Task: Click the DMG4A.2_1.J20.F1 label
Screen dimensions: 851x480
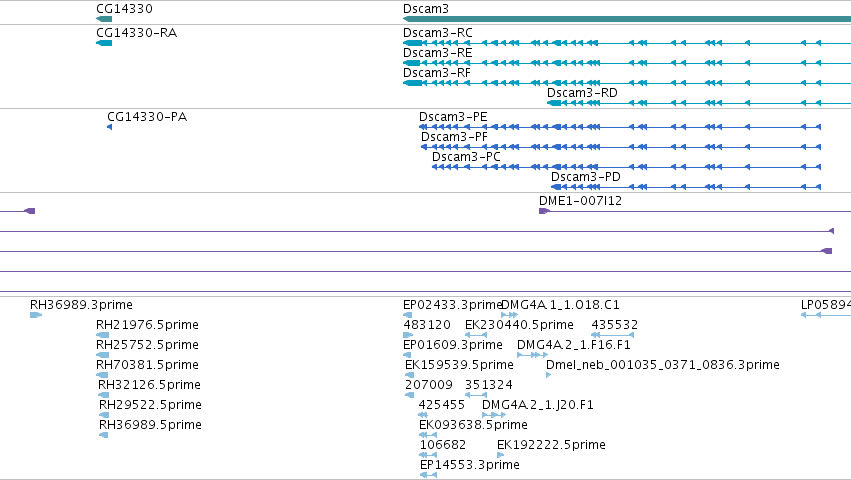Action: [538, 405]
